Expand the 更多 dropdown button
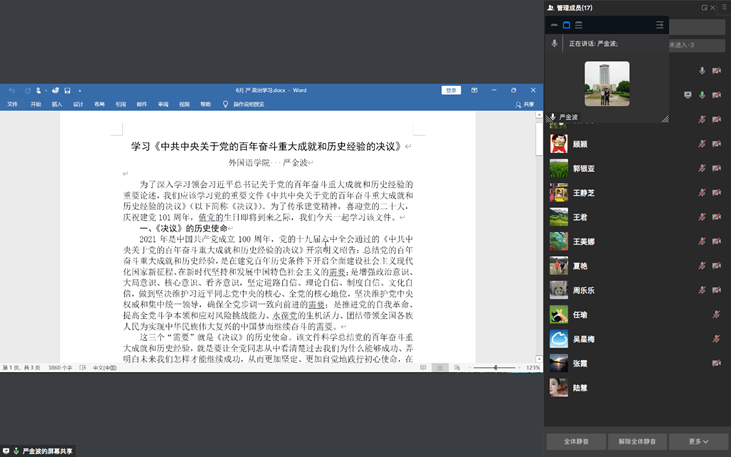 [x=698, y=442]
